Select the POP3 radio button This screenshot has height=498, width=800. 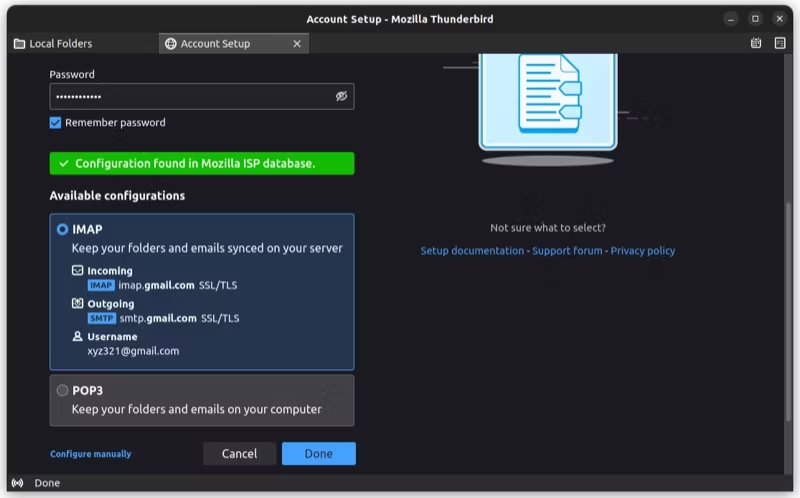click(x=62, y=390)
